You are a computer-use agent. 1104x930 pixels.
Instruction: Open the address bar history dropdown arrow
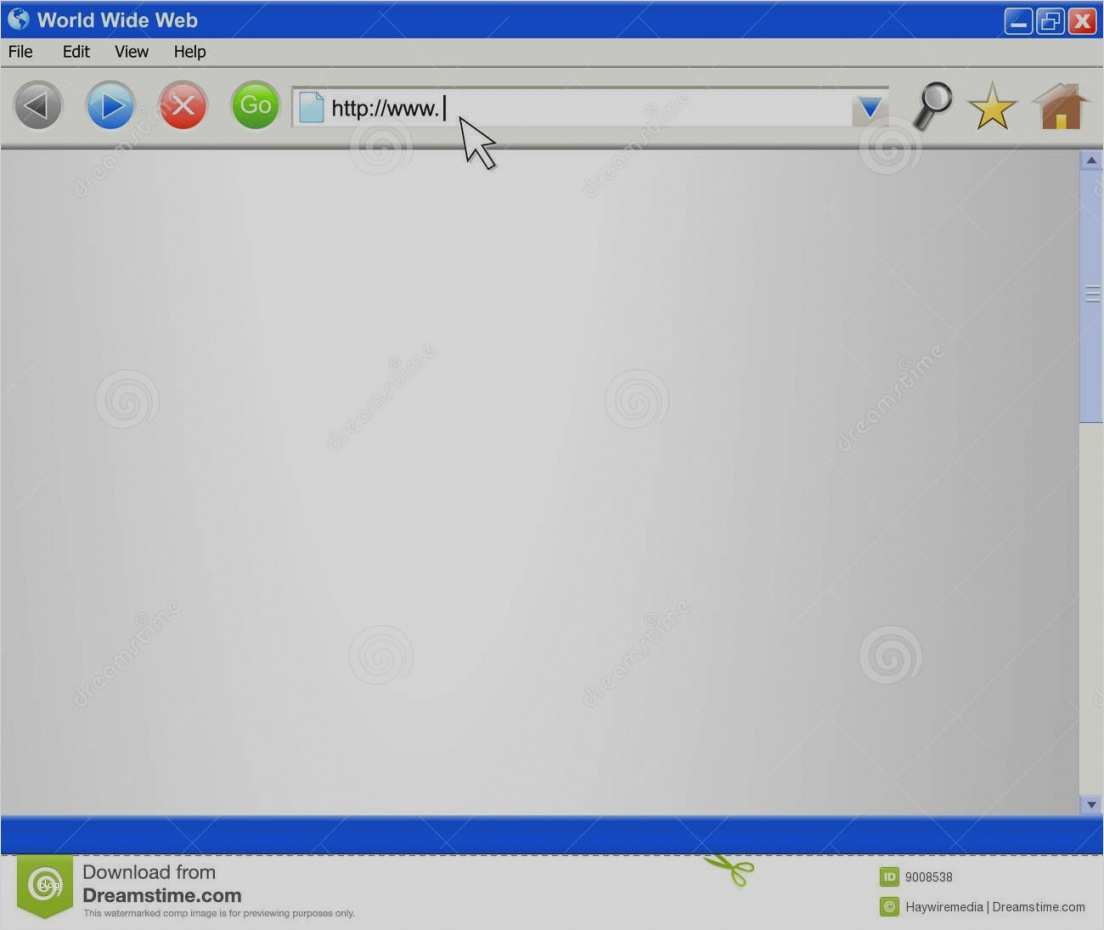tap(869, 105)
